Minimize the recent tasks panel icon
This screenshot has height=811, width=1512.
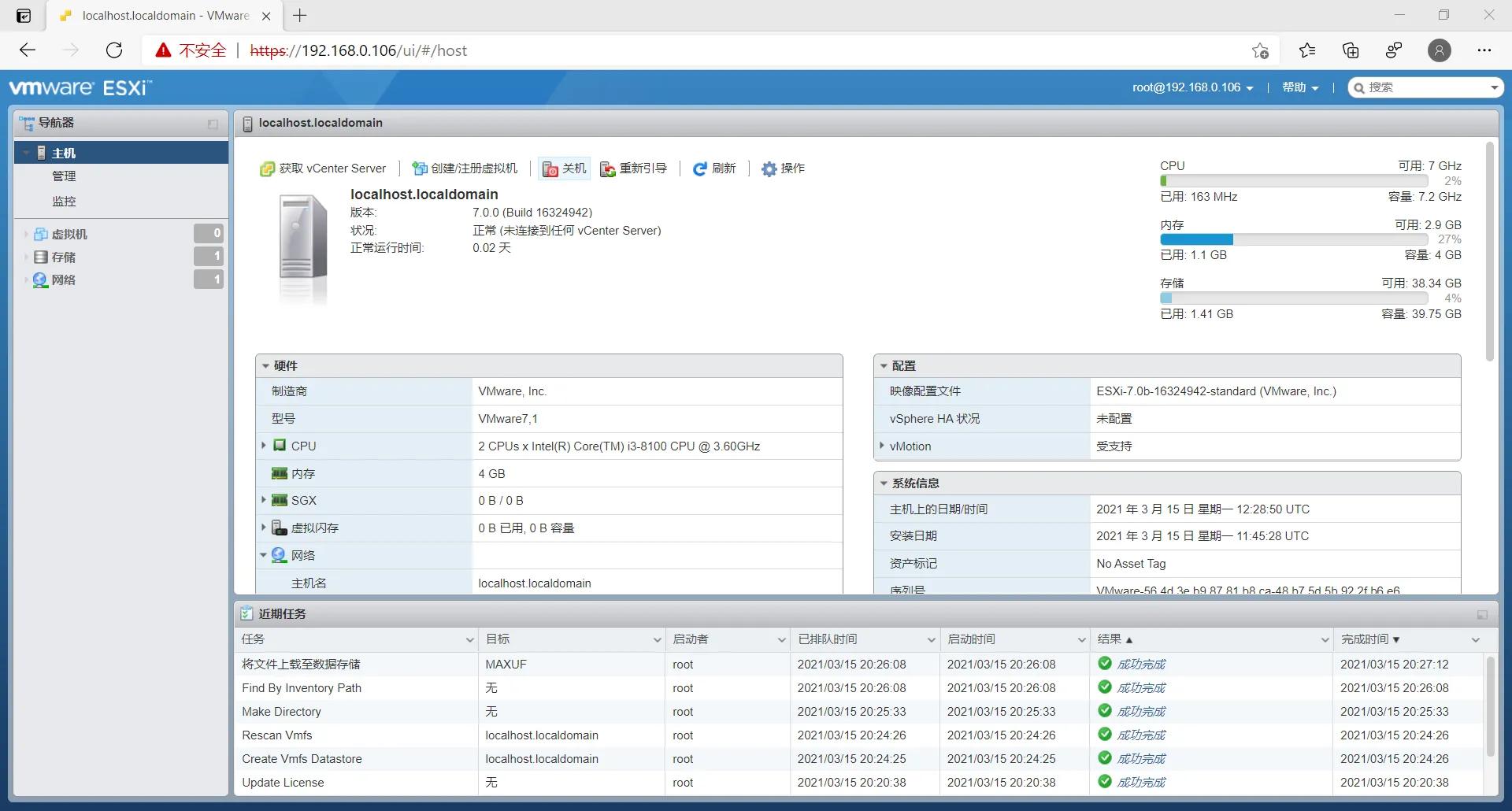tap(1482, 614)
